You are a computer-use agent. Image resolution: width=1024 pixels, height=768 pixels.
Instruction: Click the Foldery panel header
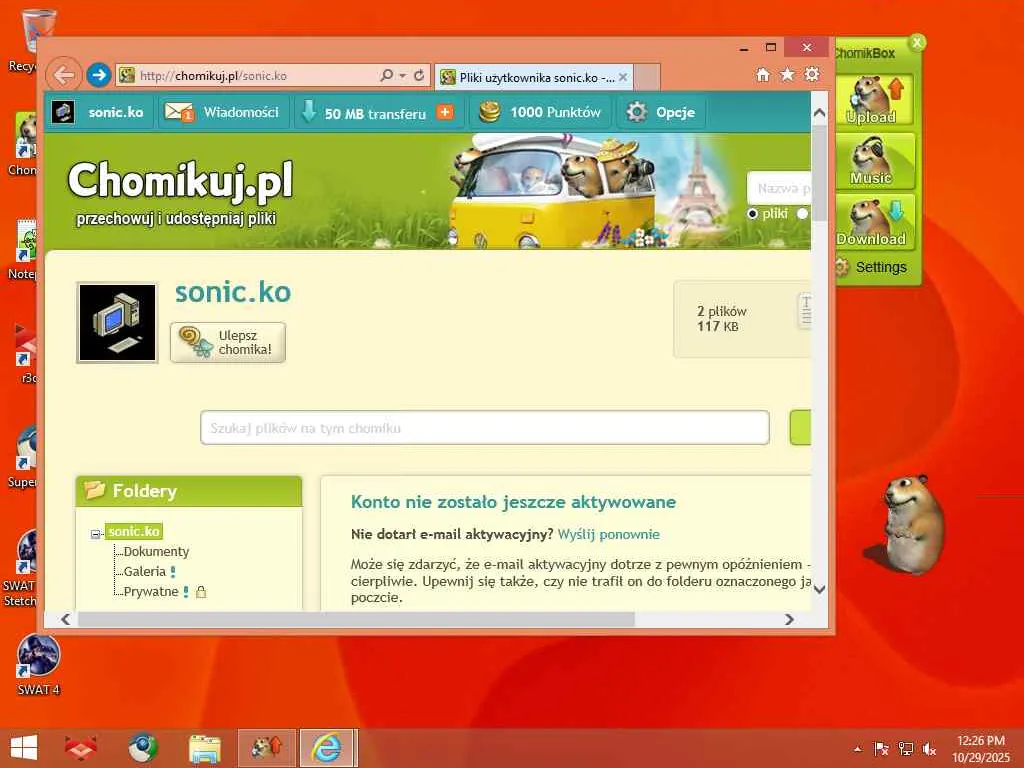pyautogui.click(x=189, y=491)
